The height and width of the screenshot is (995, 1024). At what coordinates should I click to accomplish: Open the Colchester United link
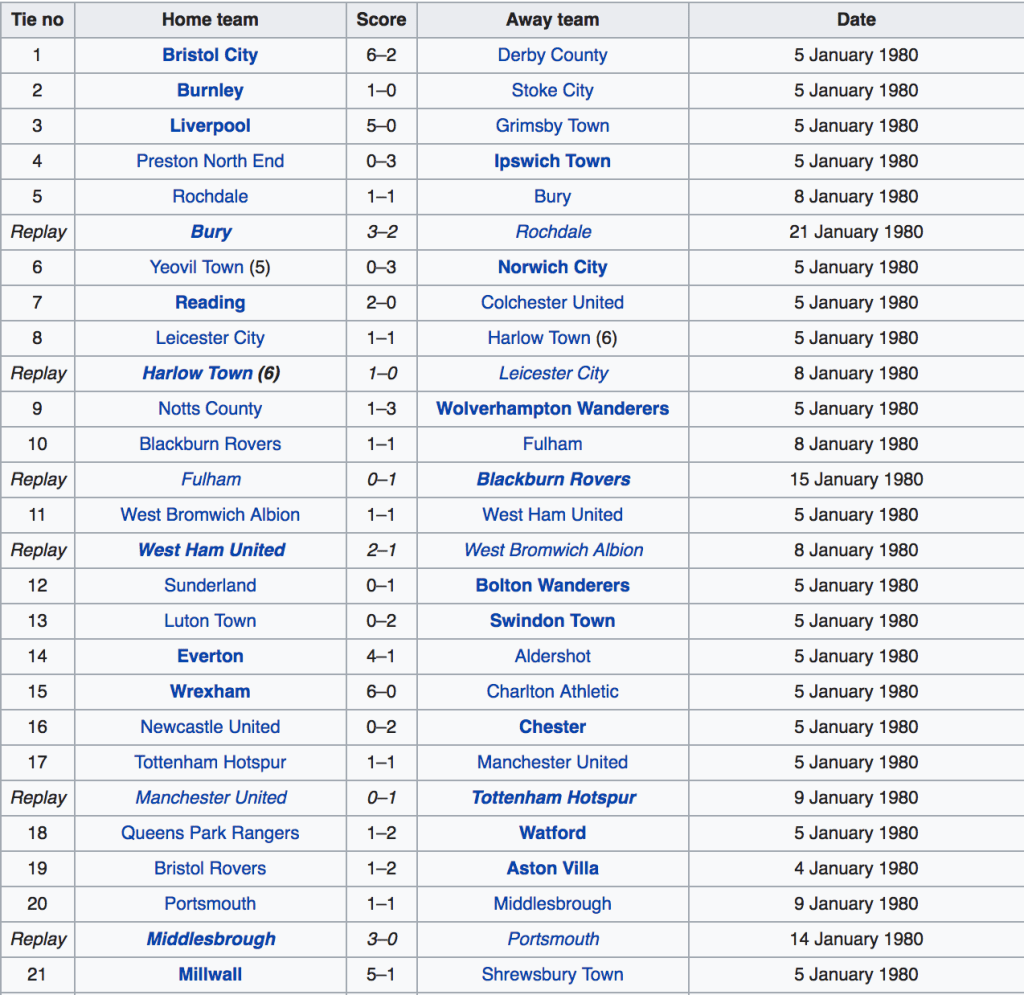(552, 302)
